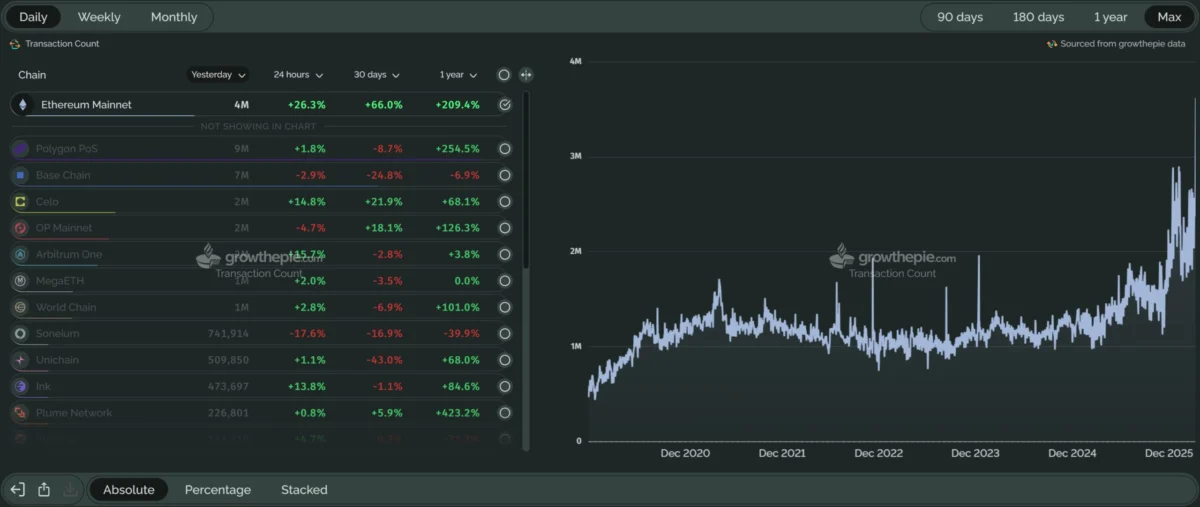1200x507 pixels.
Task: Click the yellow Celo chain icon
Action: [x=21, y=202]
